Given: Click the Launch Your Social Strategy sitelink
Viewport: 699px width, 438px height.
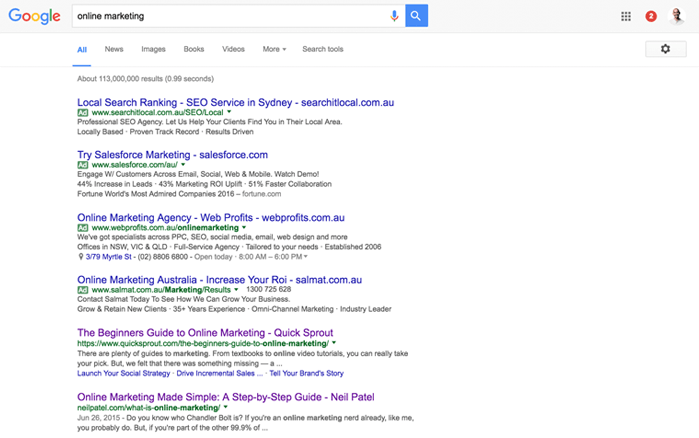Looking at the screenshot, I should [x=123, y=373].
